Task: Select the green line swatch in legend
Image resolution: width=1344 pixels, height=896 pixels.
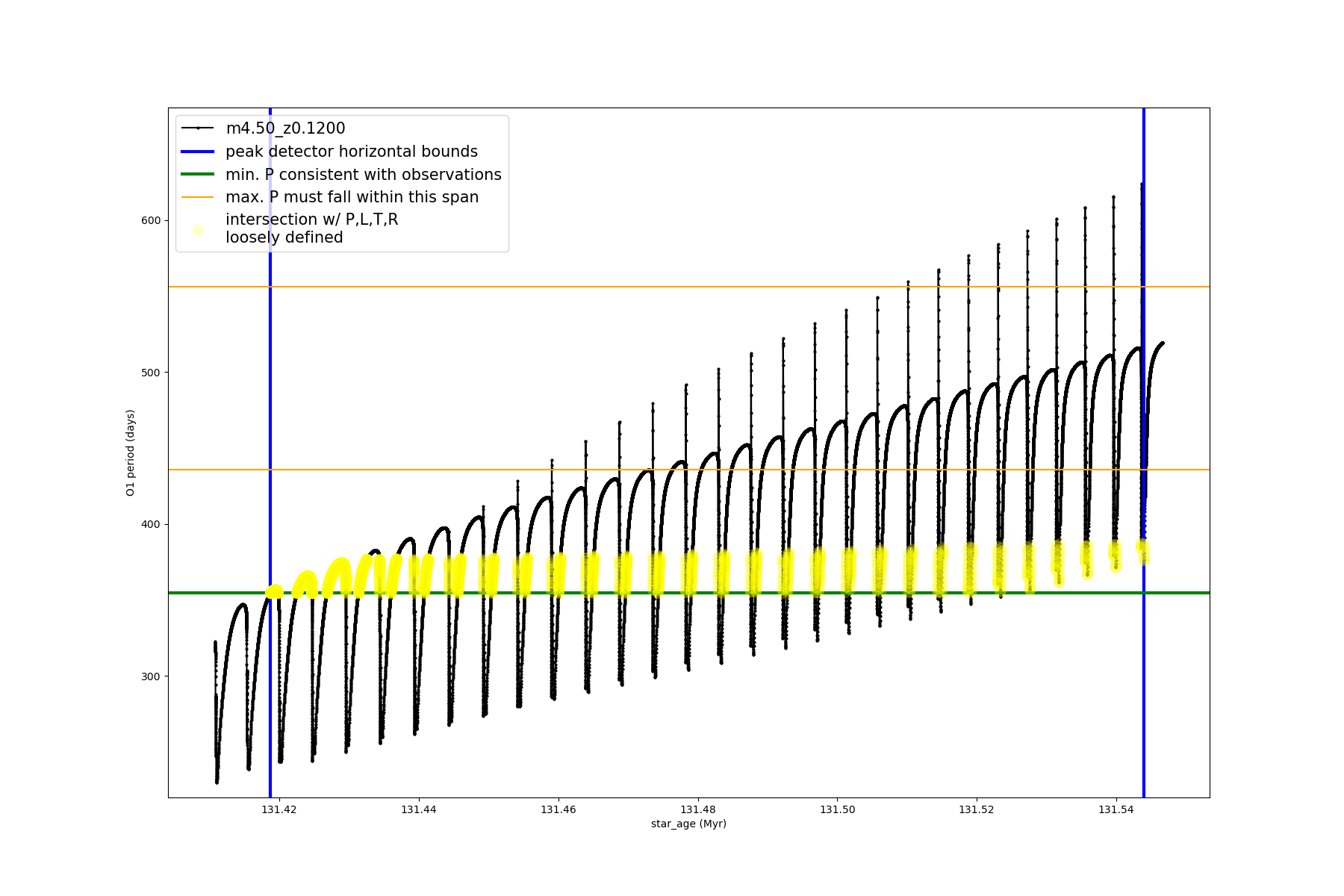Action: point(198,175)
